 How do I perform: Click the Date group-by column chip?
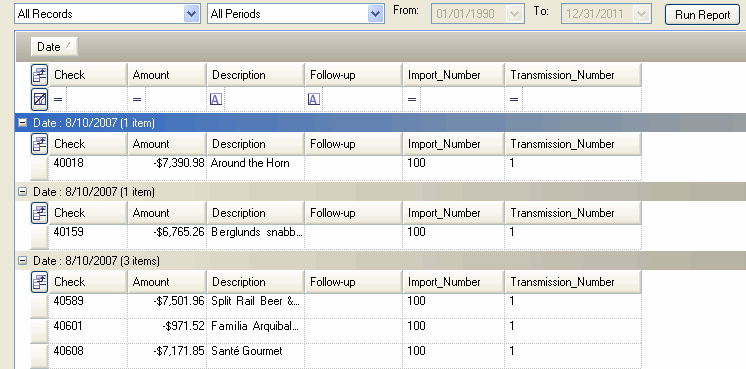[x=54, y=47]
